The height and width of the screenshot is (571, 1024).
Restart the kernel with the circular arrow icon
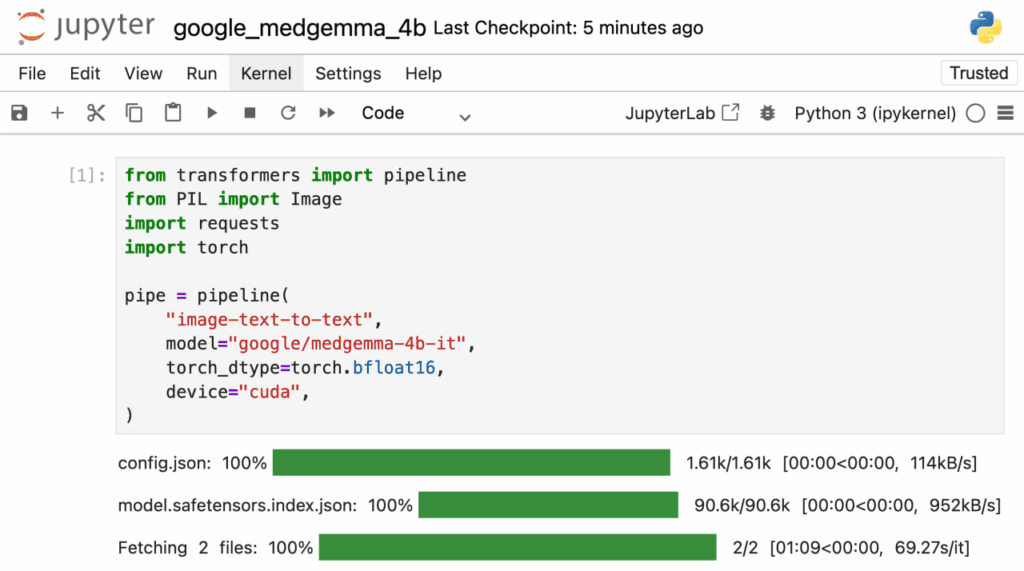point(288,113)
